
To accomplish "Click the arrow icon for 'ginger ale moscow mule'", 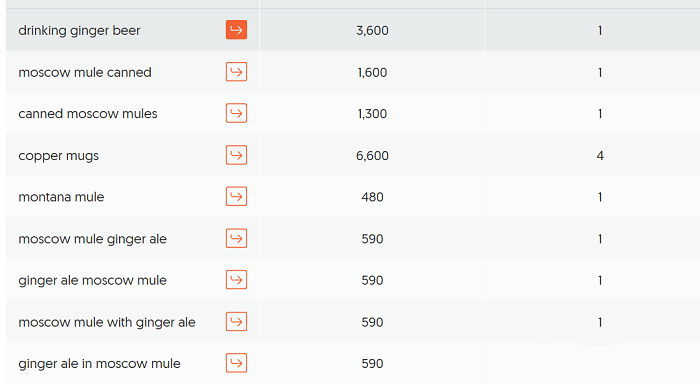I will pyautogui.click(x=236, y=280).
